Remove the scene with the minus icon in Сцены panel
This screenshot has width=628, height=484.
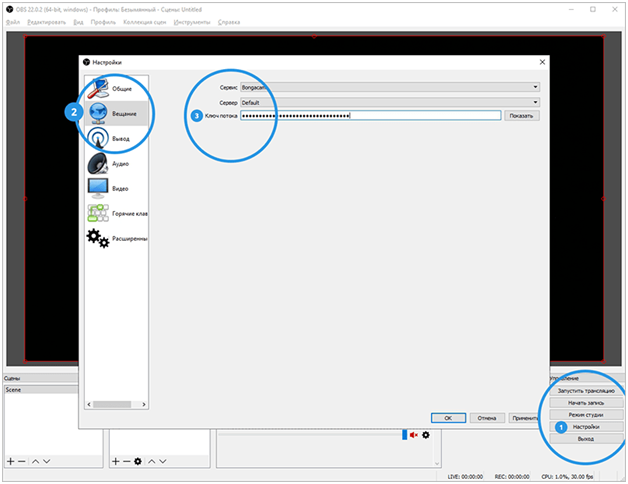[x=22, y=461]
